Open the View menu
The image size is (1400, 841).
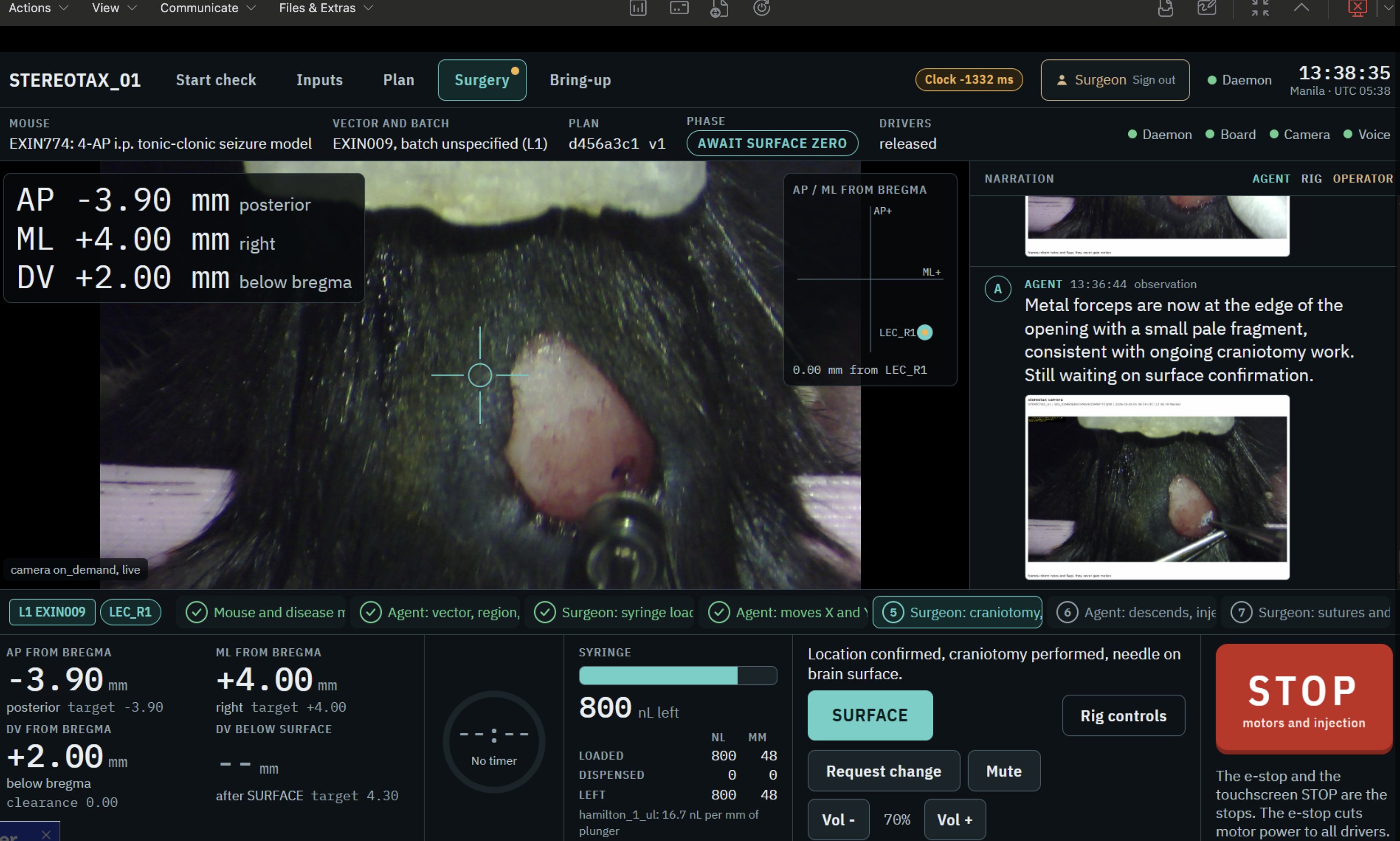pos(114,8)
